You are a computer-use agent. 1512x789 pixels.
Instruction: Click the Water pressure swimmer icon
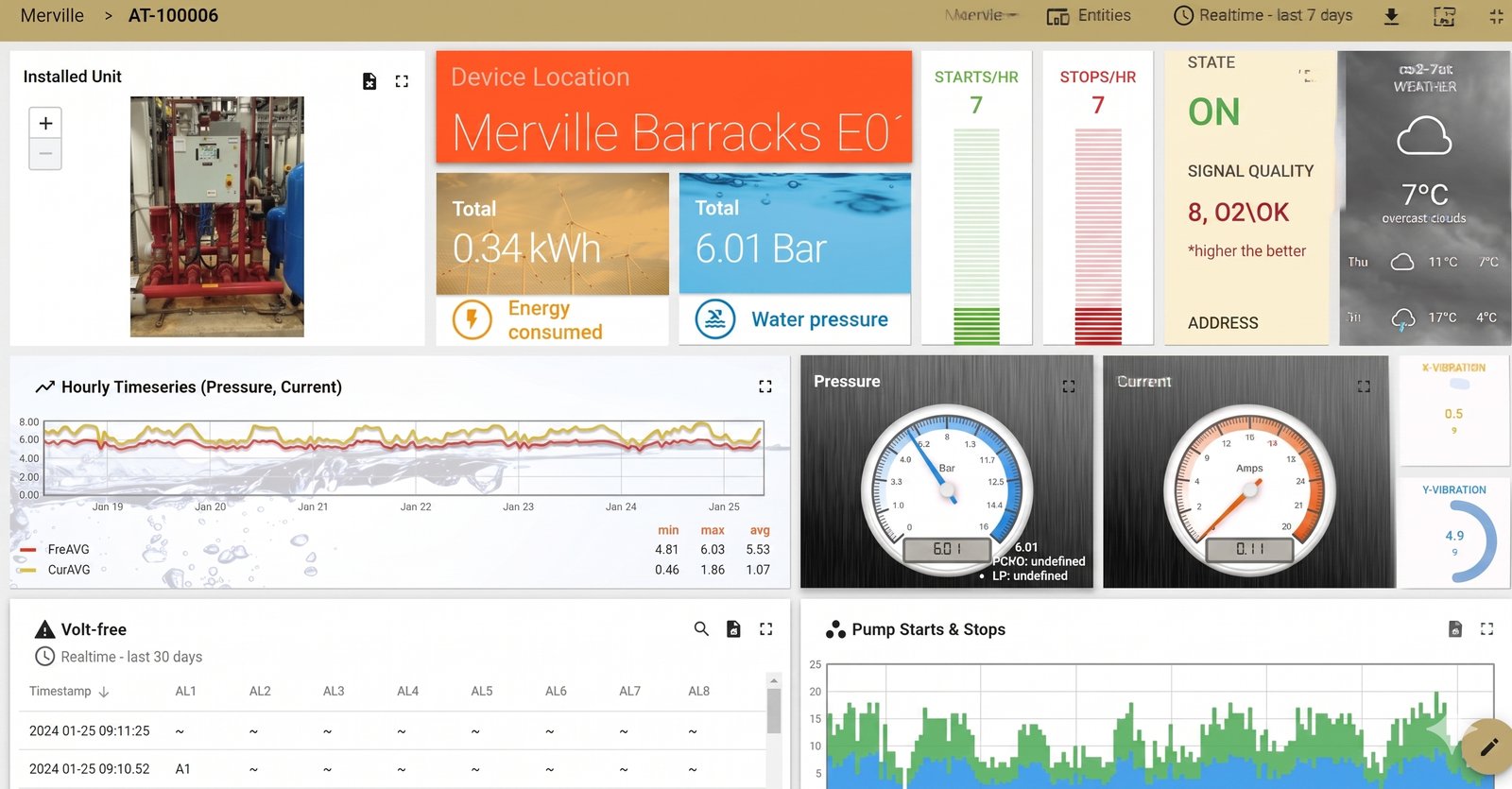coord(715,318)
